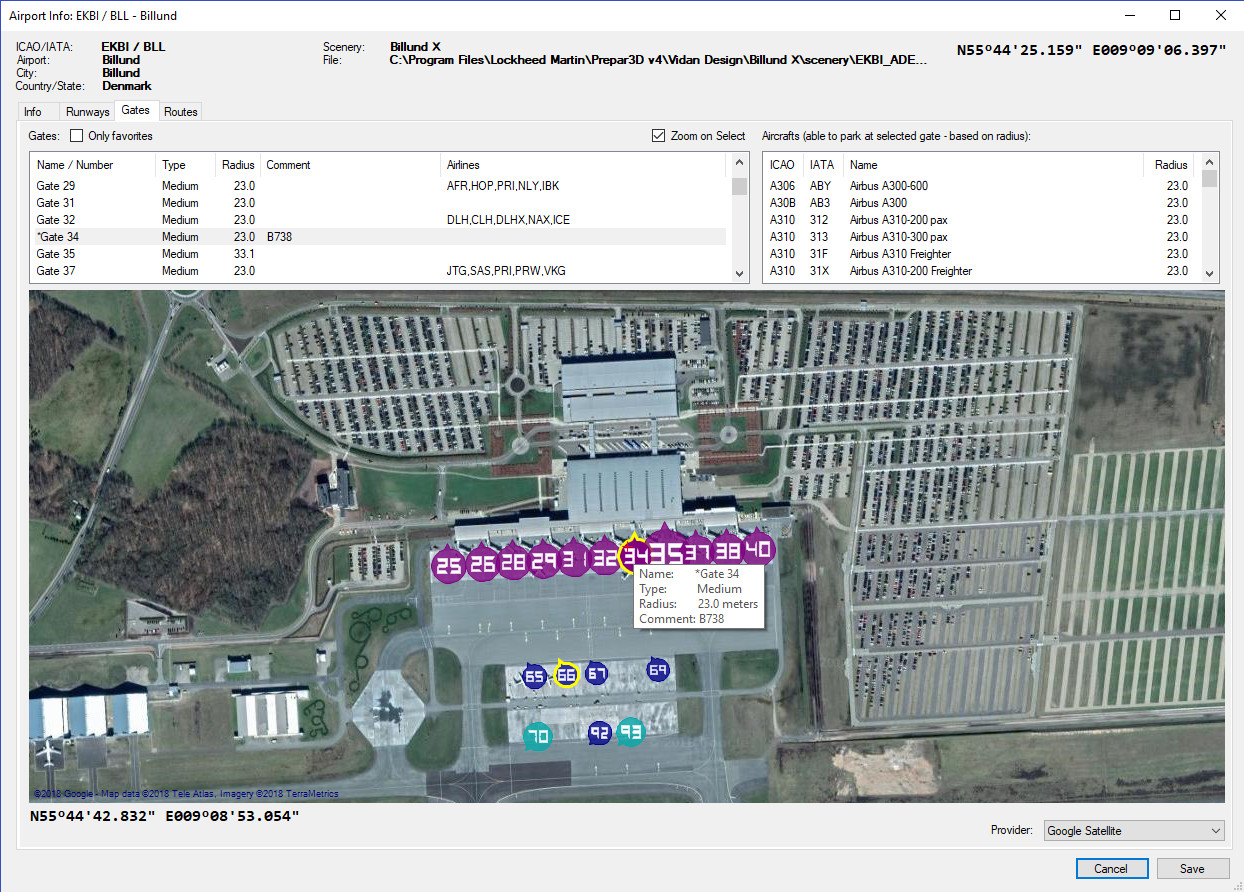Sort gates by Comment column header
The height and width of the screenshot is (892, 1244).
click(x=350, y=165)
